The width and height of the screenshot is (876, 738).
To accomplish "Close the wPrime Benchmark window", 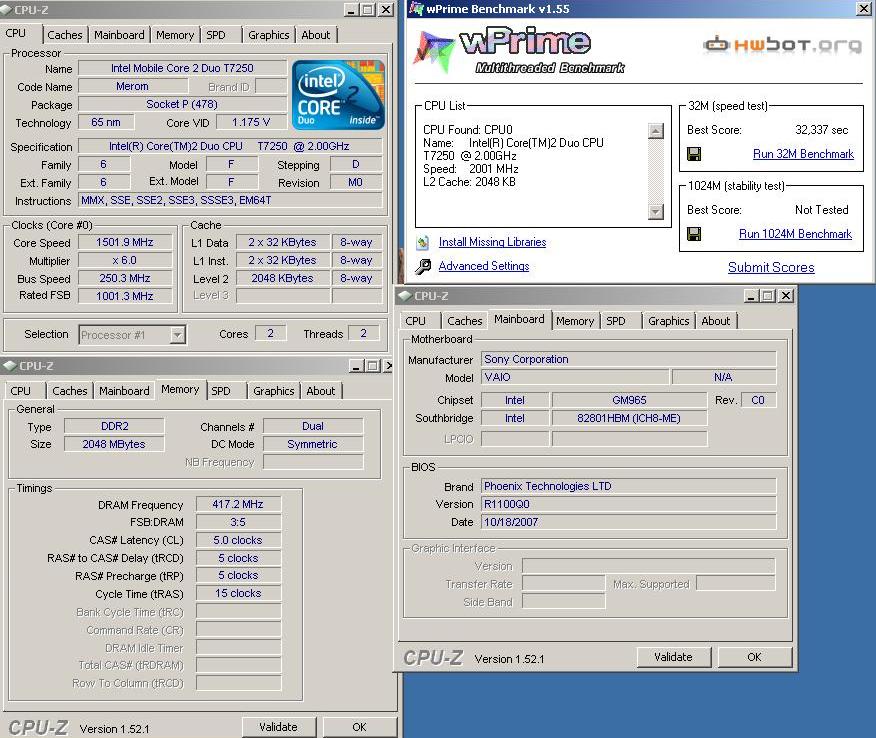I will (x=863, y=9).
